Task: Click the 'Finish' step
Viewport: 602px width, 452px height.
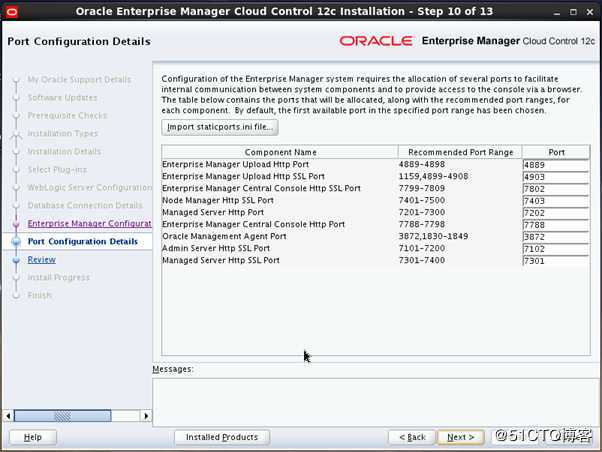Action: click(x=40, y=295)
